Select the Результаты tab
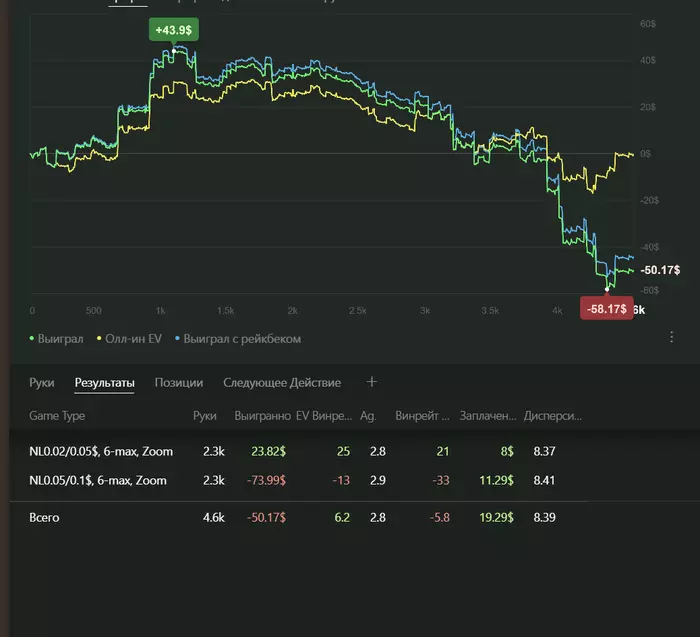Image resolution: width=700 pixels, height=637 pixels. pyautogui.click(x=104, y=383)
